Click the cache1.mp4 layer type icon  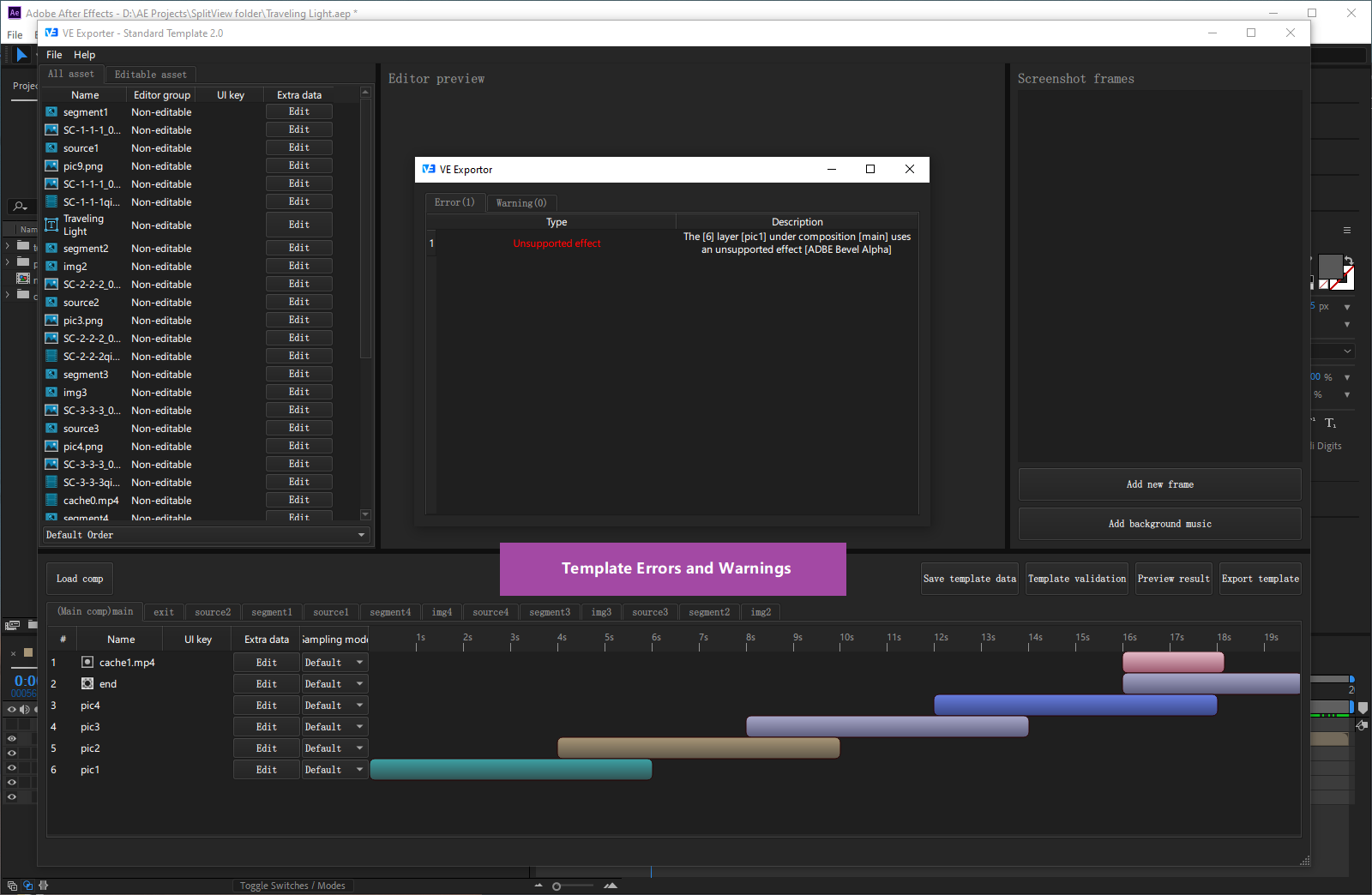[87, 662]
